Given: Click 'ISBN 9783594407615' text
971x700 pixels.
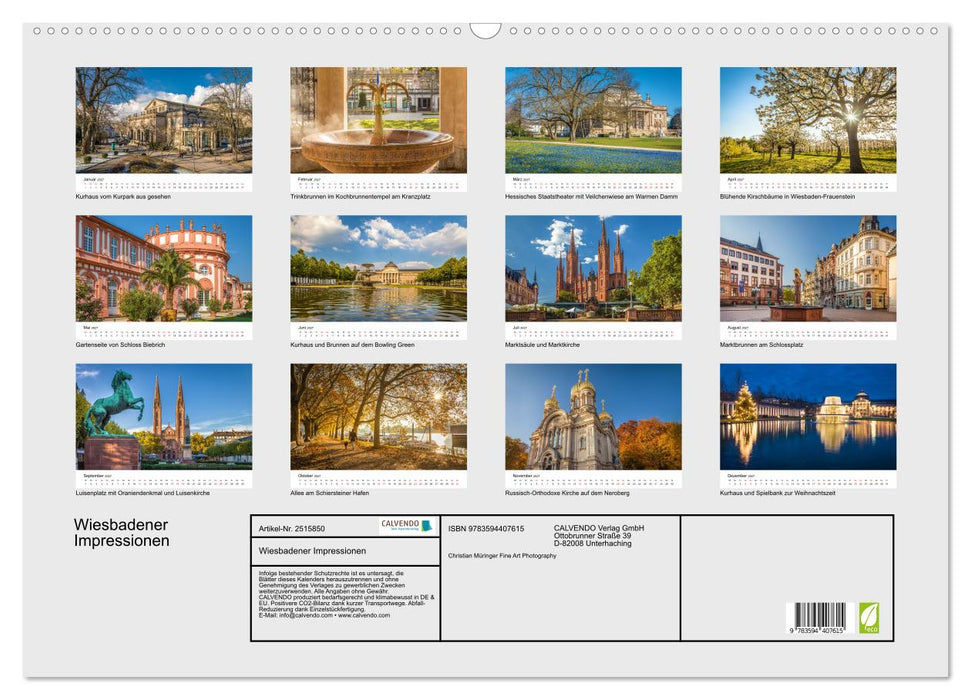Looking at the screenshot, I should tap(486, 528).
